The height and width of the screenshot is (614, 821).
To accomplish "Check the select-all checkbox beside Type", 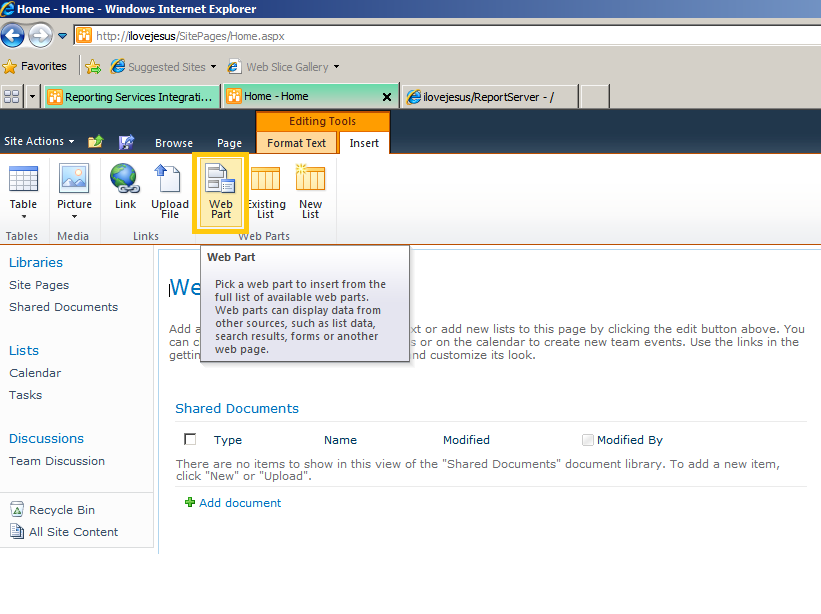I will pyautogui.click(x=190, y=439).
